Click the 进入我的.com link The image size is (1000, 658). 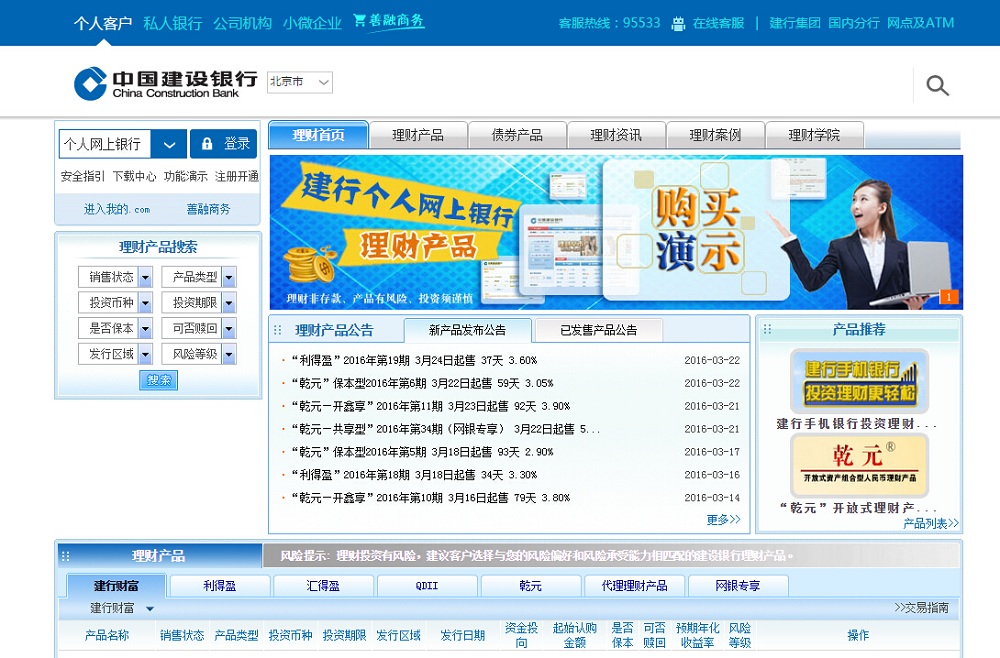tap(117, 208)
